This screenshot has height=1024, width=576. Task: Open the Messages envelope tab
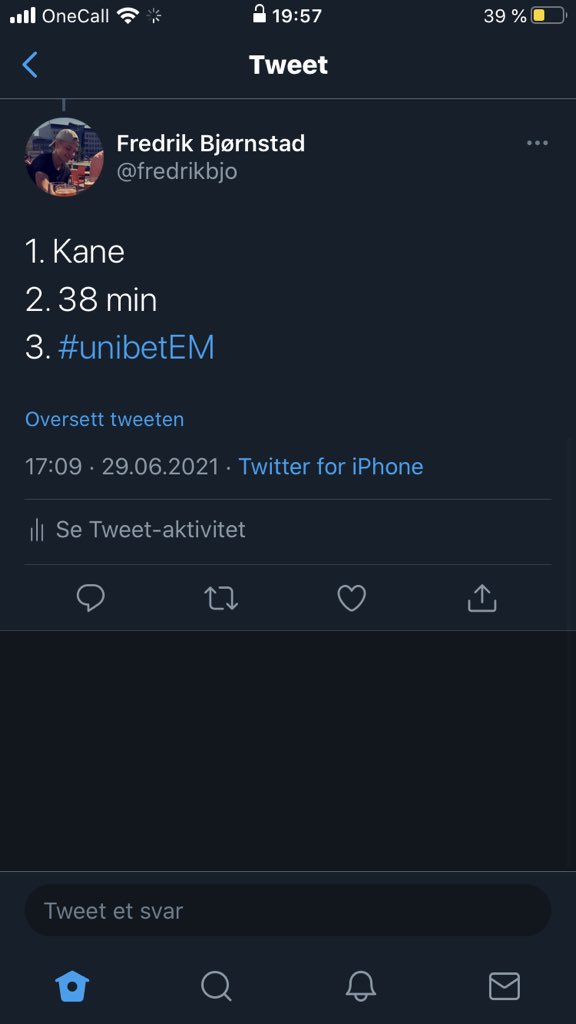point(504,986)
